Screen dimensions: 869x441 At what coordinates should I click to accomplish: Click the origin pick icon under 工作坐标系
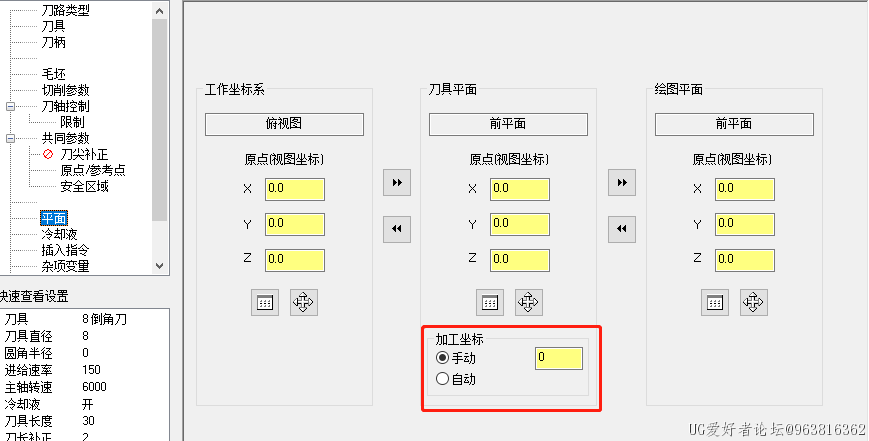pyautogui.click(x=304, y=303)
